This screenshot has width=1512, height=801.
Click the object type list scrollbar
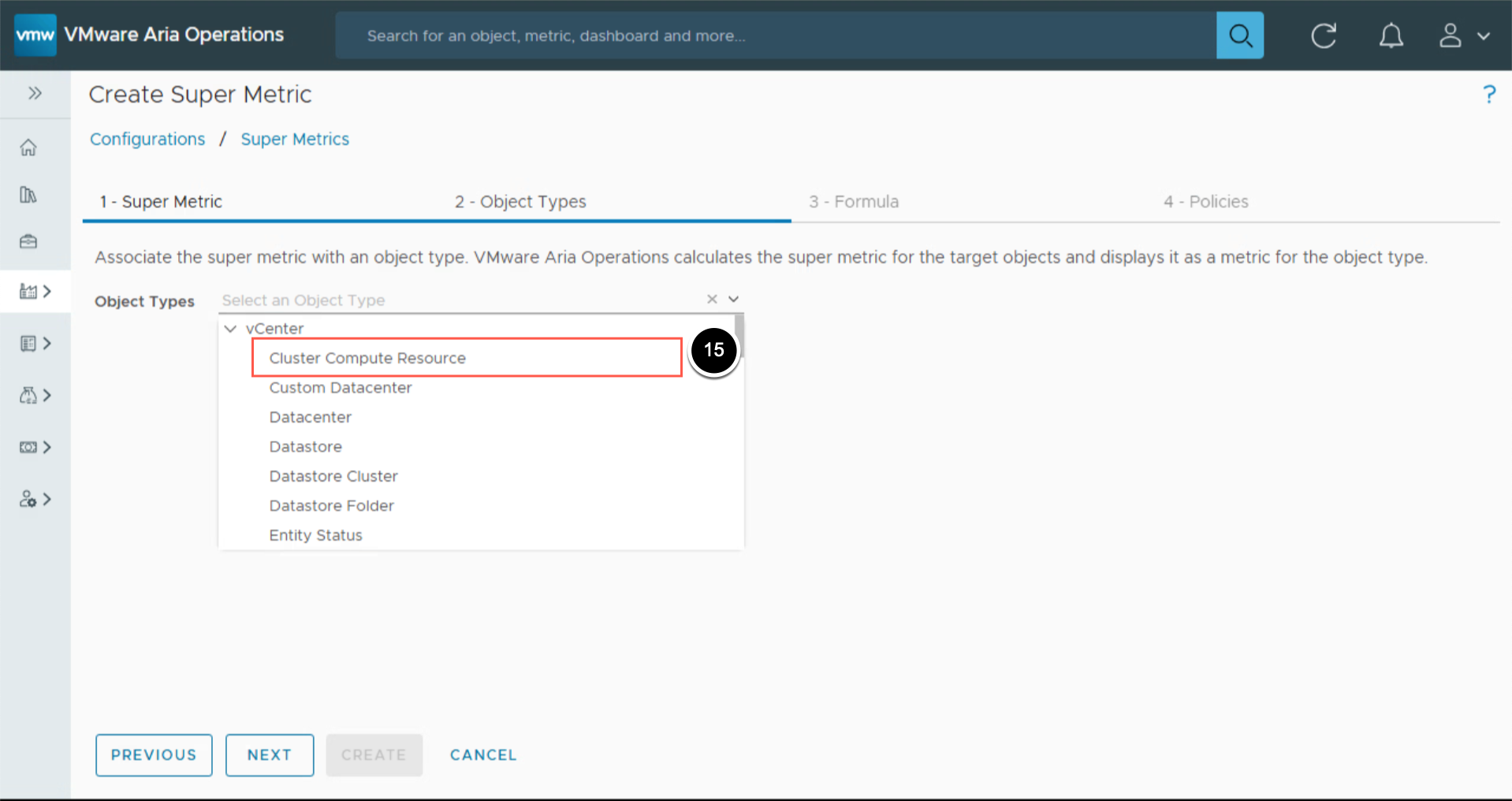pyautogui.click(x=739, y=335)
